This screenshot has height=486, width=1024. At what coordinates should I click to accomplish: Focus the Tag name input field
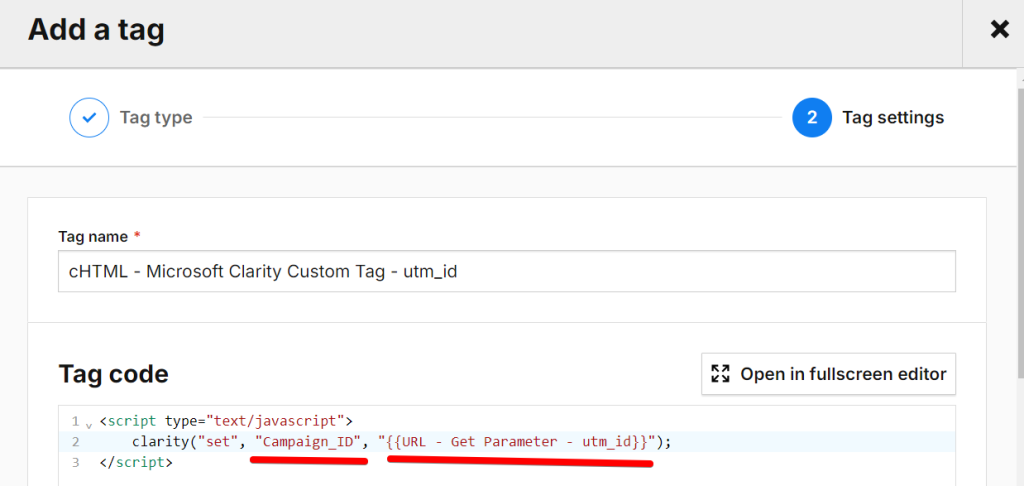pyautogui.click(x=507, y=271)
